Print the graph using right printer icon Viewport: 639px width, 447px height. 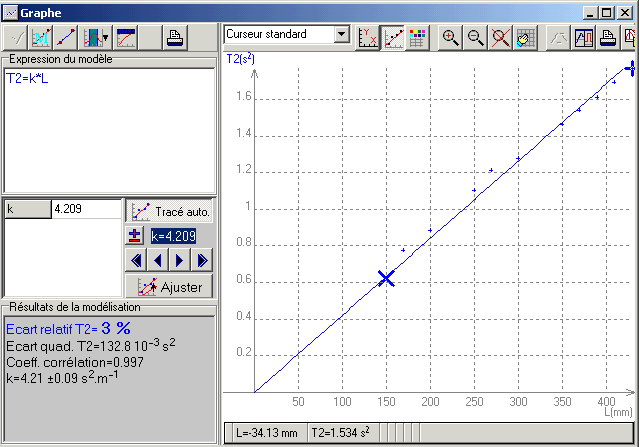pos(608,38)
